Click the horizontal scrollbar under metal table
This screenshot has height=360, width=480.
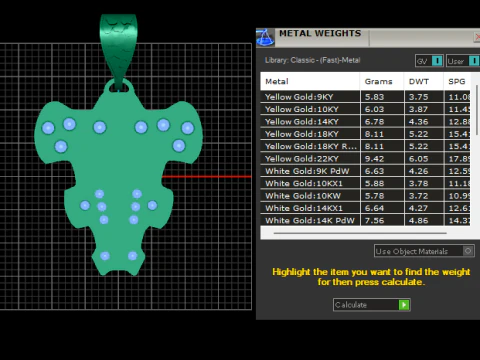(x=360, y=233)
